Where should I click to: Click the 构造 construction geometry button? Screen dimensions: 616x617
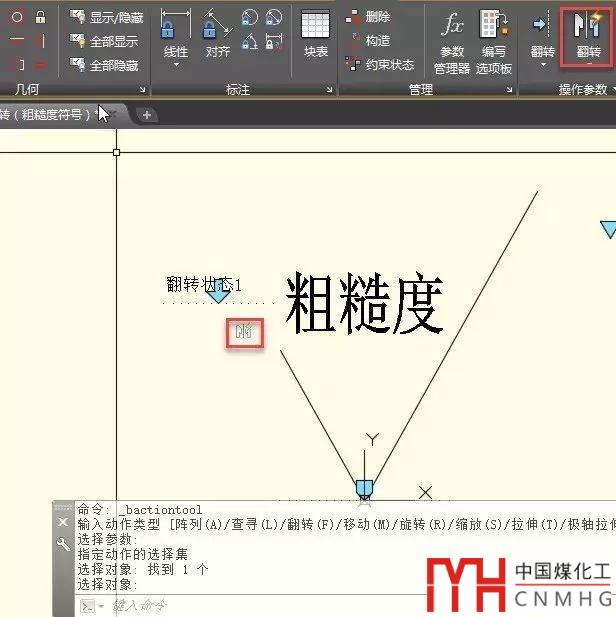[368, 41]
